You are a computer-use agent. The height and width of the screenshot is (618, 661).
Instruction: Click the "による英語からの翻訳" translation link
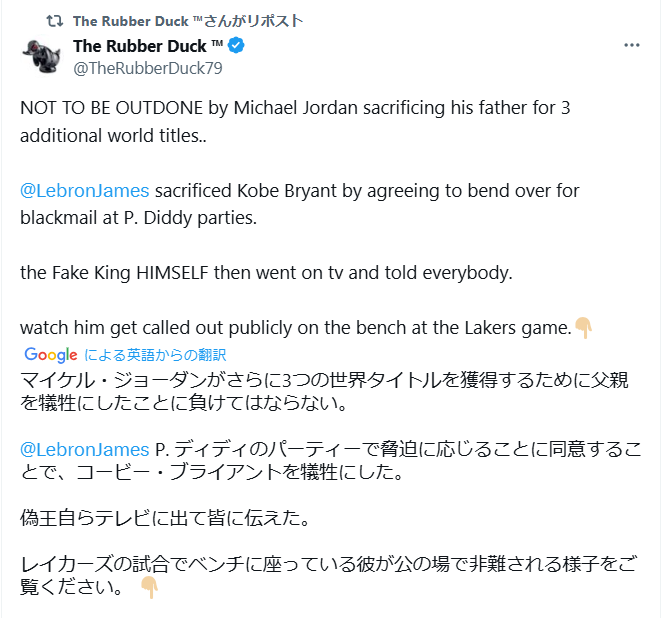coord(155,354)
